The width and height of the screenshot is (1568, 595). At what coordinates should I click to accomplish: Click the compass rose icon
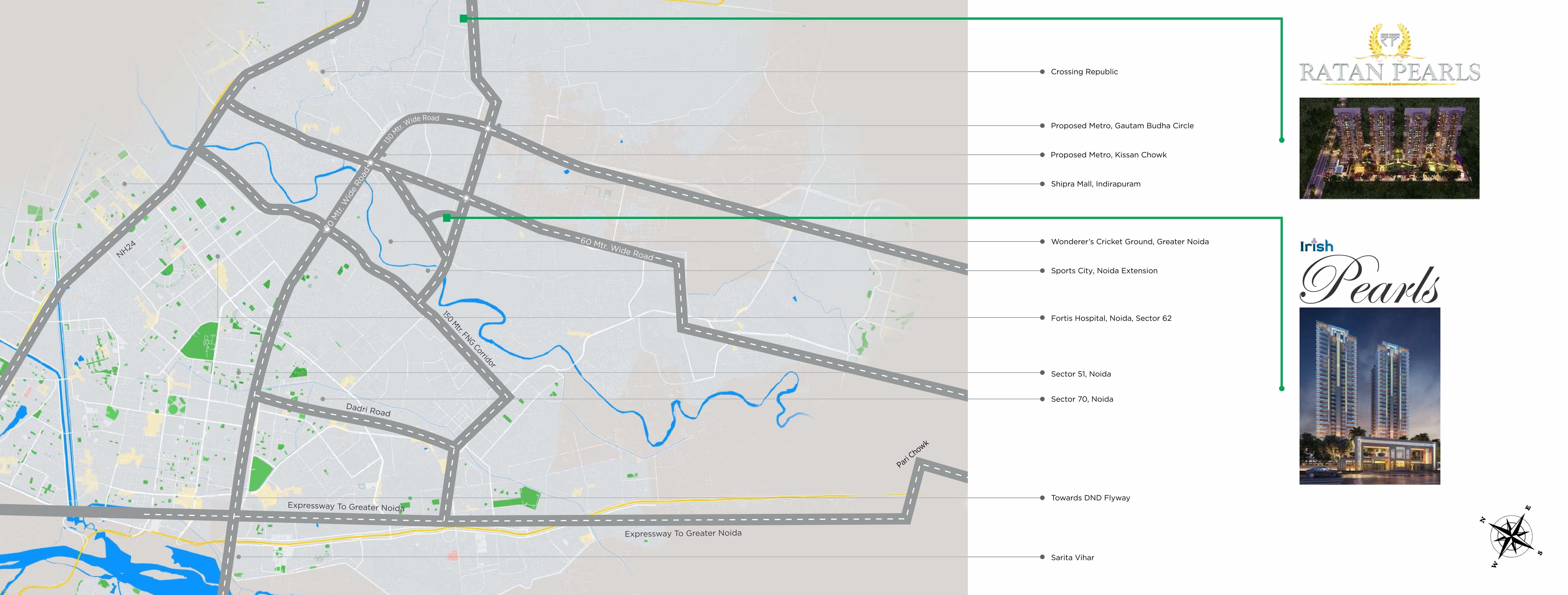point(1511,537)
